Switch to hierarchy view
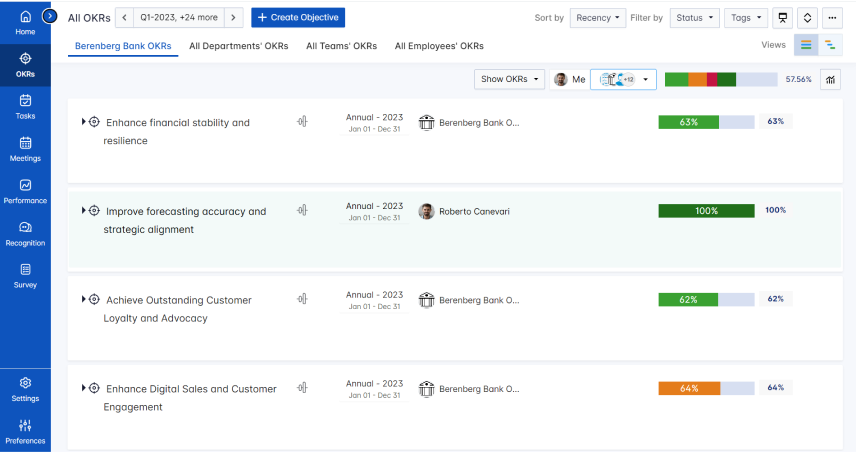The height and width of the screenshot is (452, 856). 830,45
